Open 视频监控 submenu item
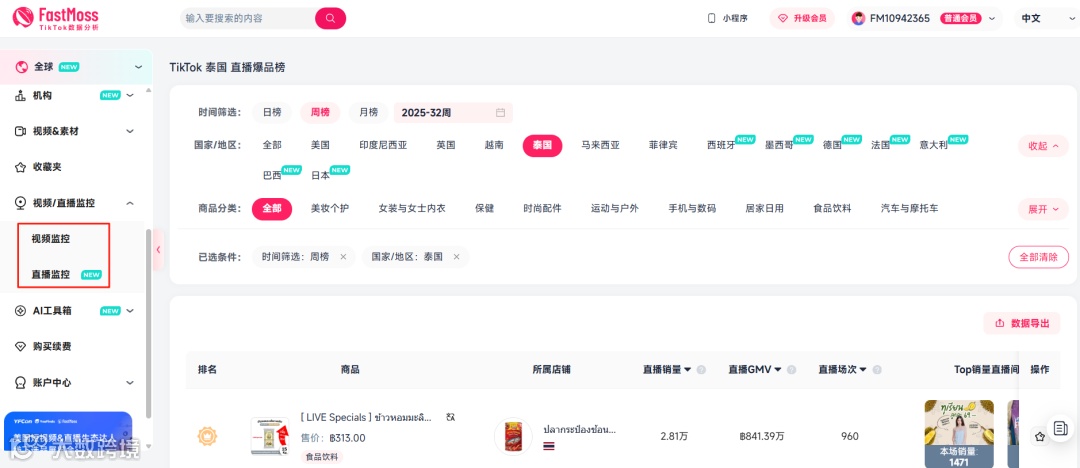1080x468 pixels. click(51, 239)
